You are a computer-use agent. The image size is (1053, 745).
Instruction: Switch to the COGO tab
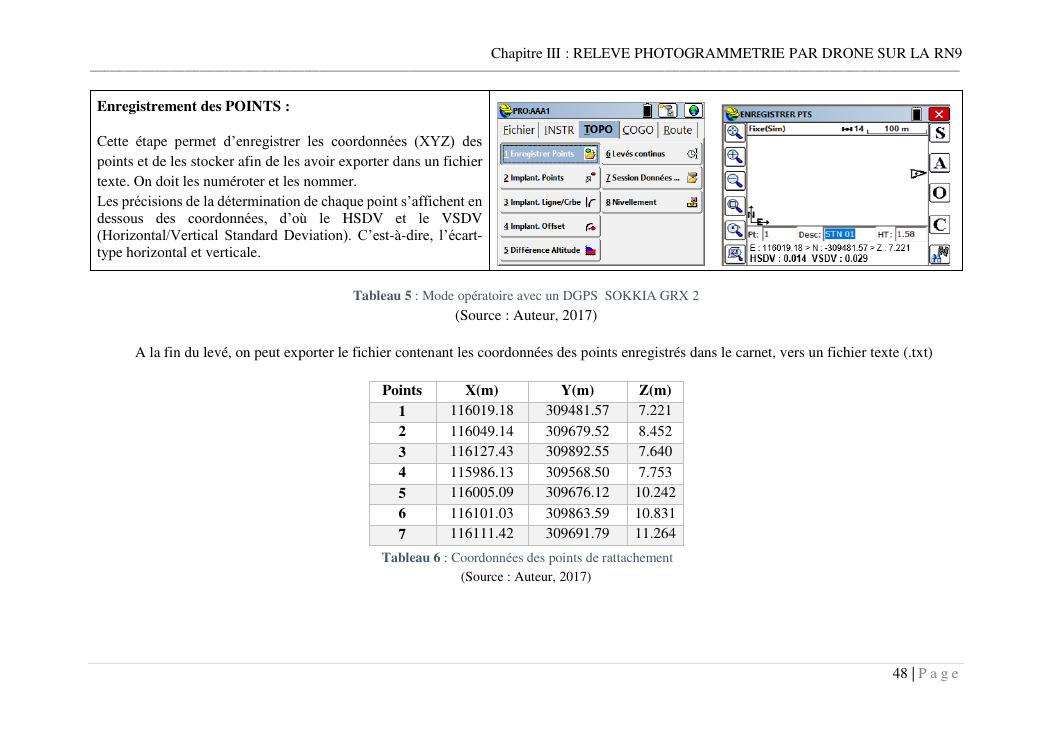[637, 130]
